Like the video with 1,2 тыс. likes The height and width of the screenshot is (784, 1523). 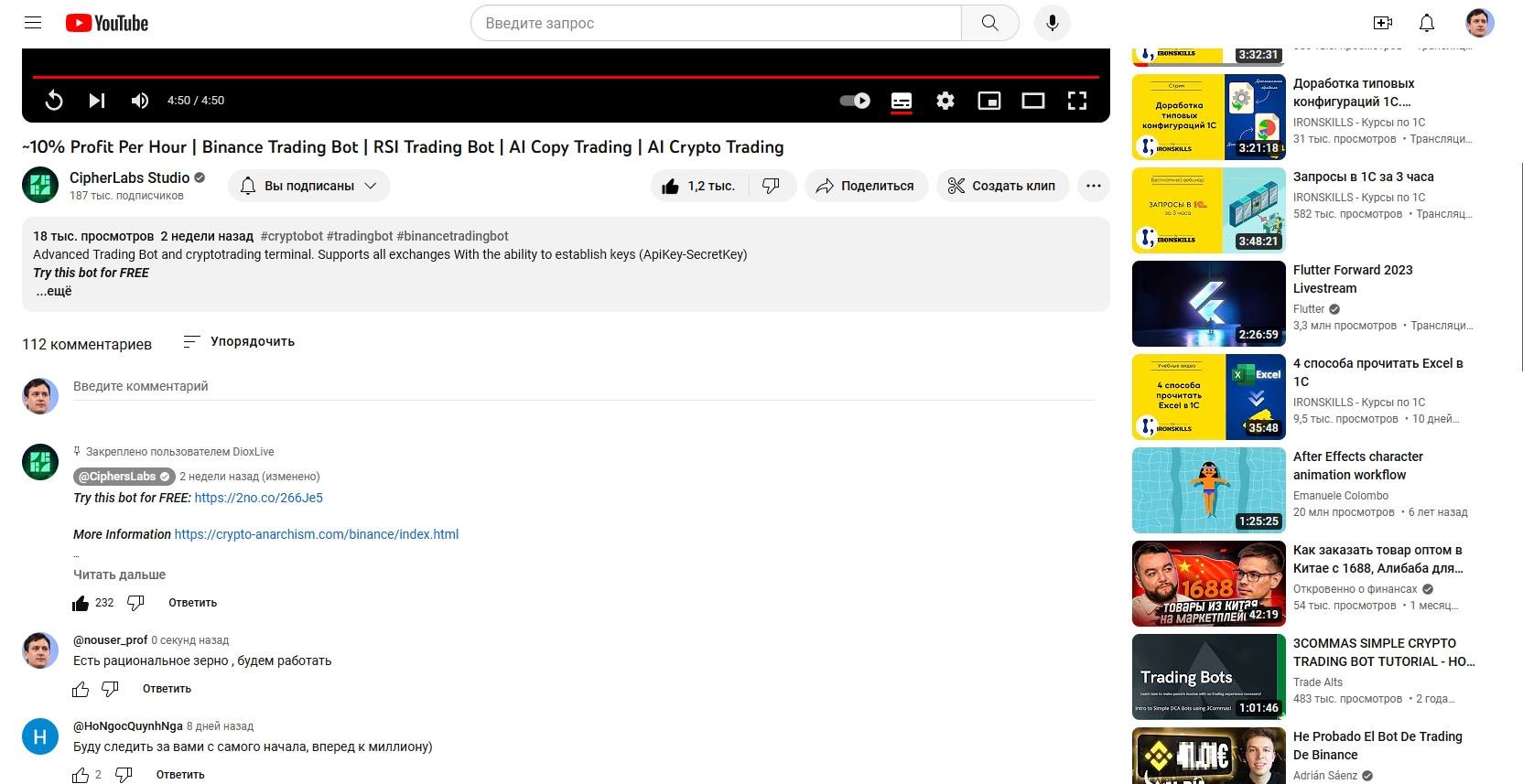700,186
